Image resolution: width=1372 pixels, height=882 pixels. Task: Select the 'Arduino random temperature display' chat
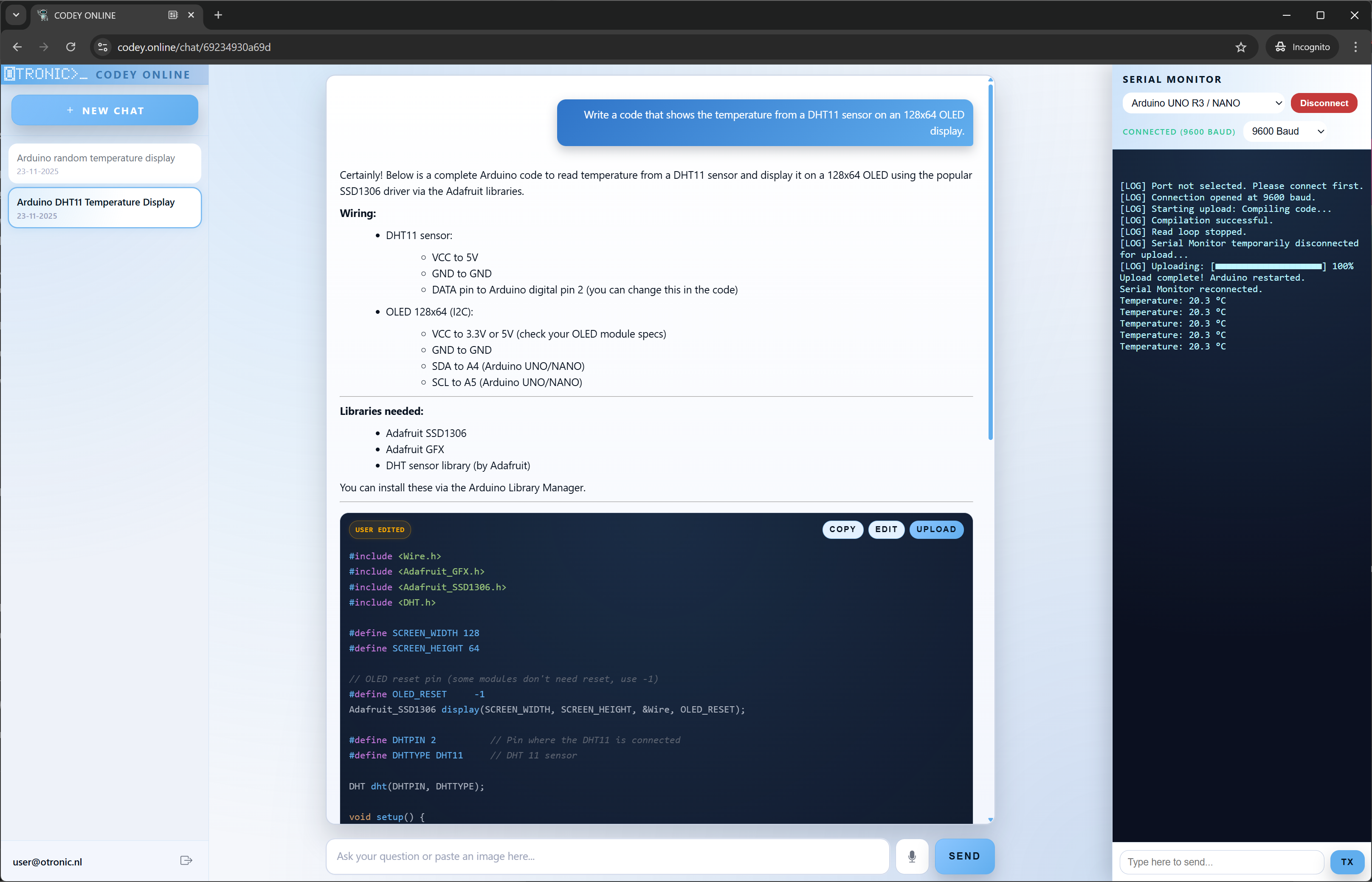(104, 163)
